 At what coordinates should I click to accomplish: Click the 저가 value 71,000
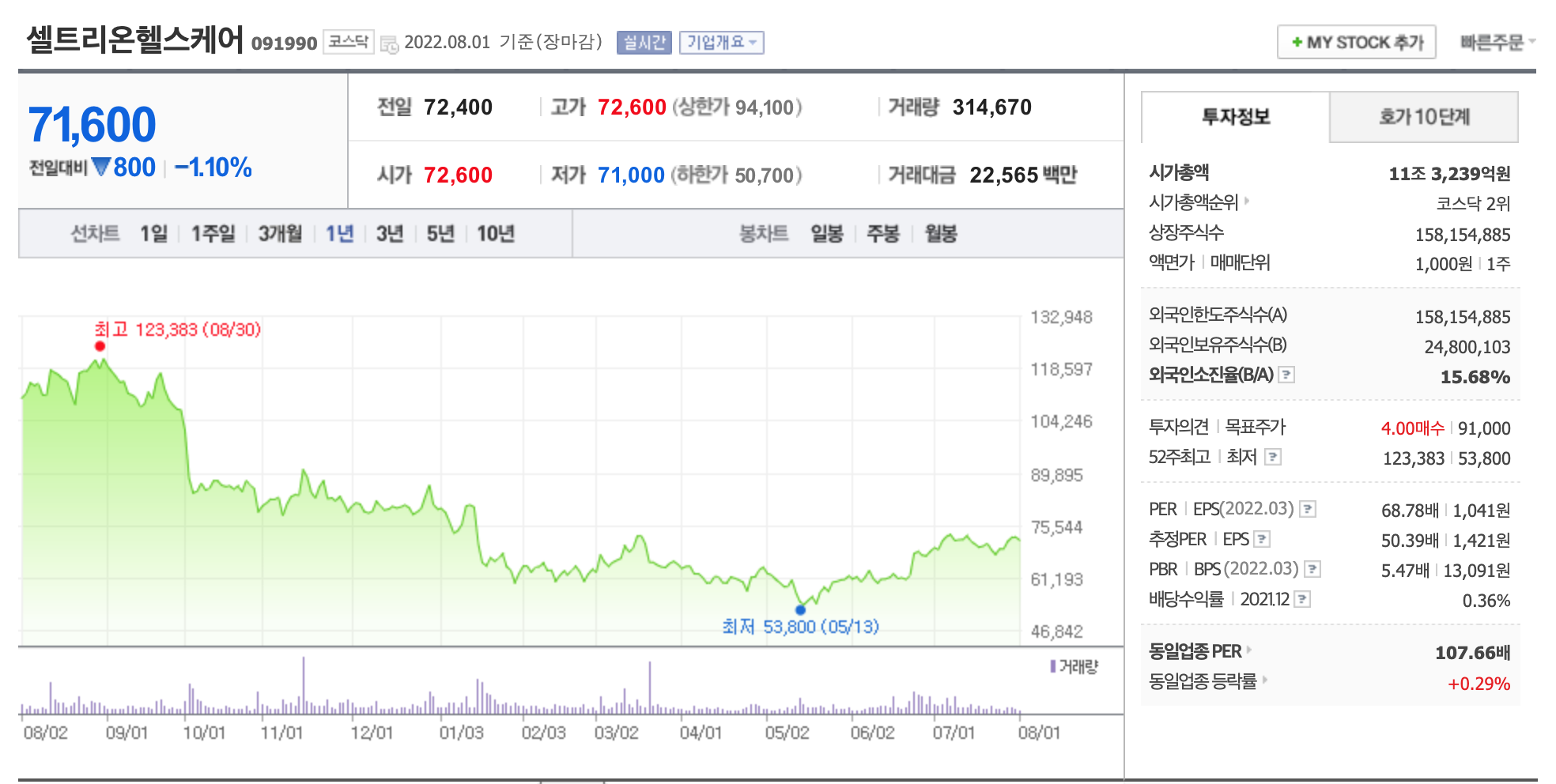(x=631, y=175)
